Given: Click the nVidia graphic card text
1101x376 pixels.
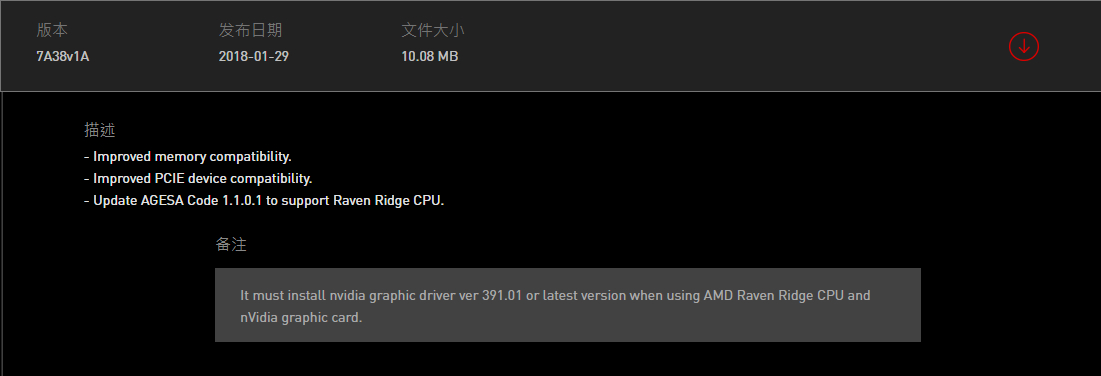Looking at the screenshot, I should 301,318.
